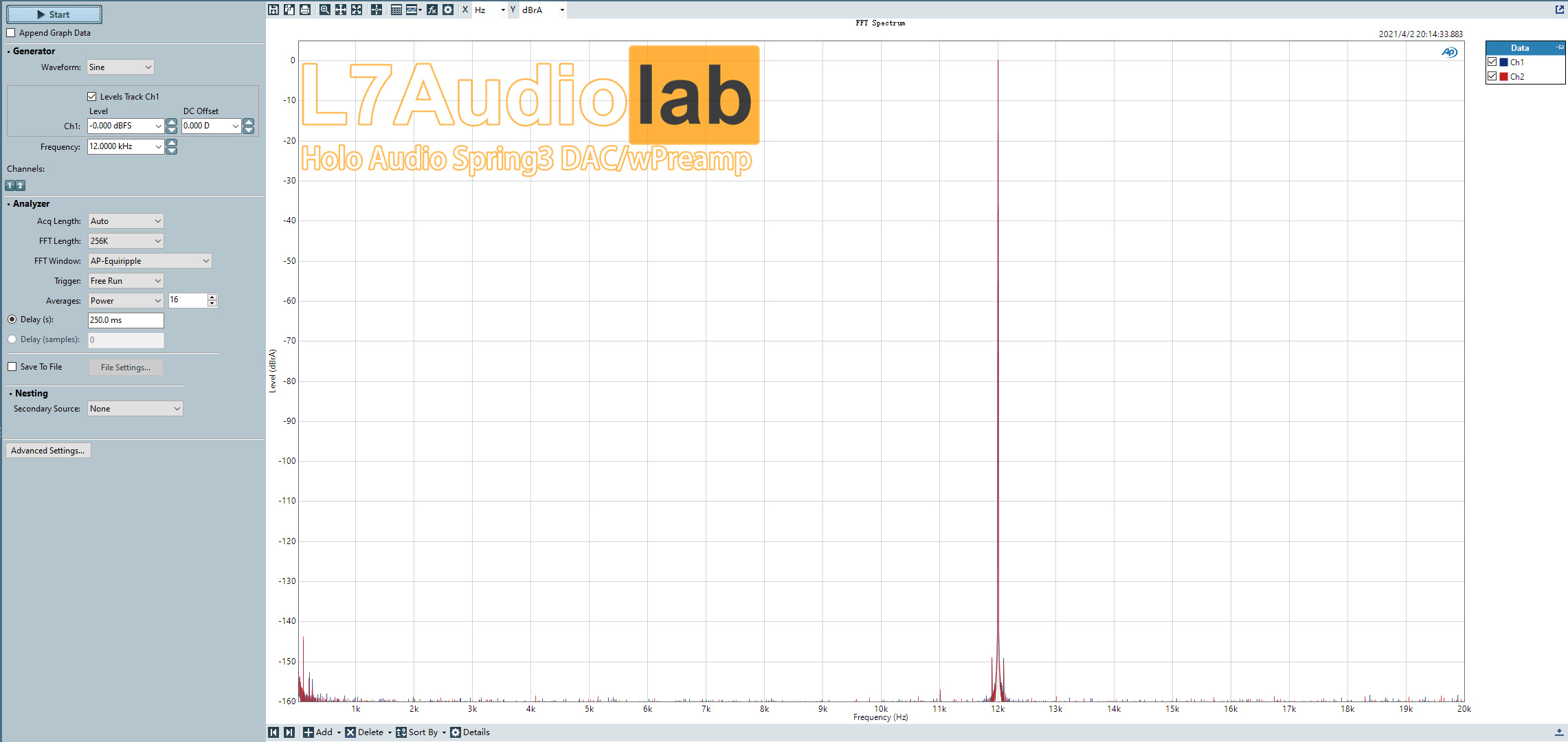Viewport: 1568px width, 742px height.
Task: Open the Averages Power dropdown
Action: tap(126, 301)
